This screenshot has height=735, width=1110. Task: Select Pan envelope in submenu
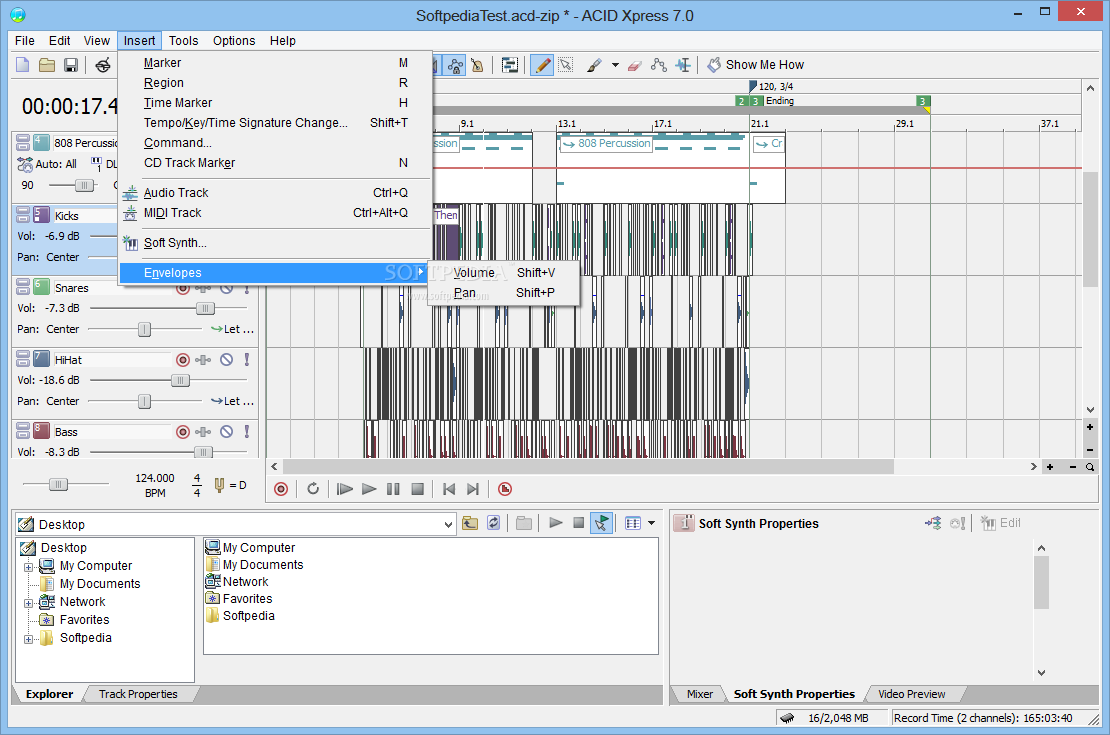click(x=504, y=292)
